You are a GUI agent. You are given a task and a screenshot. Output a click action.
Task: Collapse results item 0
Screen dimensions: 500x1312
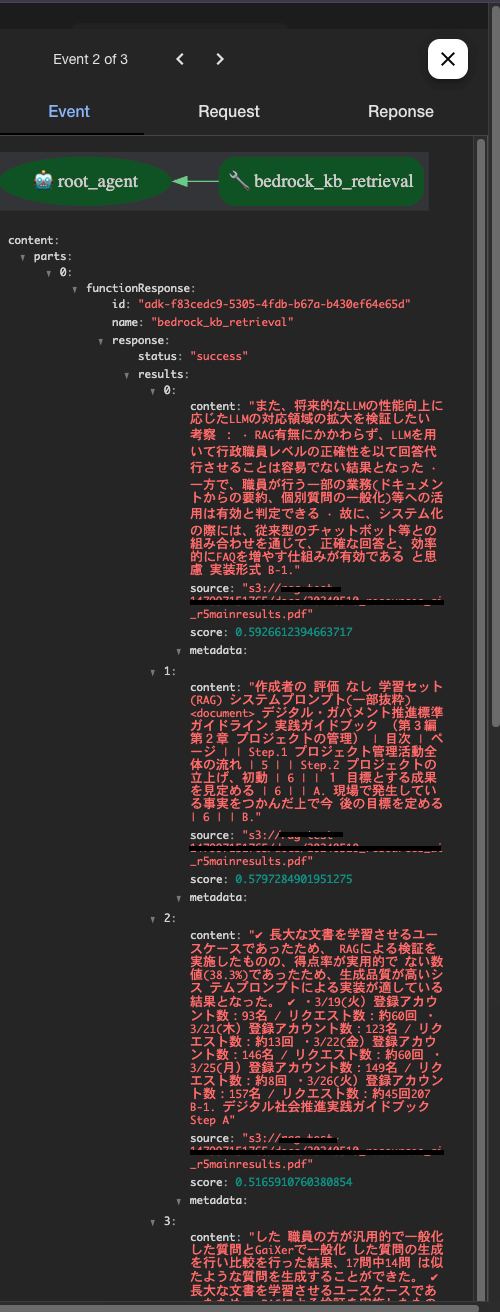[154, 391]
